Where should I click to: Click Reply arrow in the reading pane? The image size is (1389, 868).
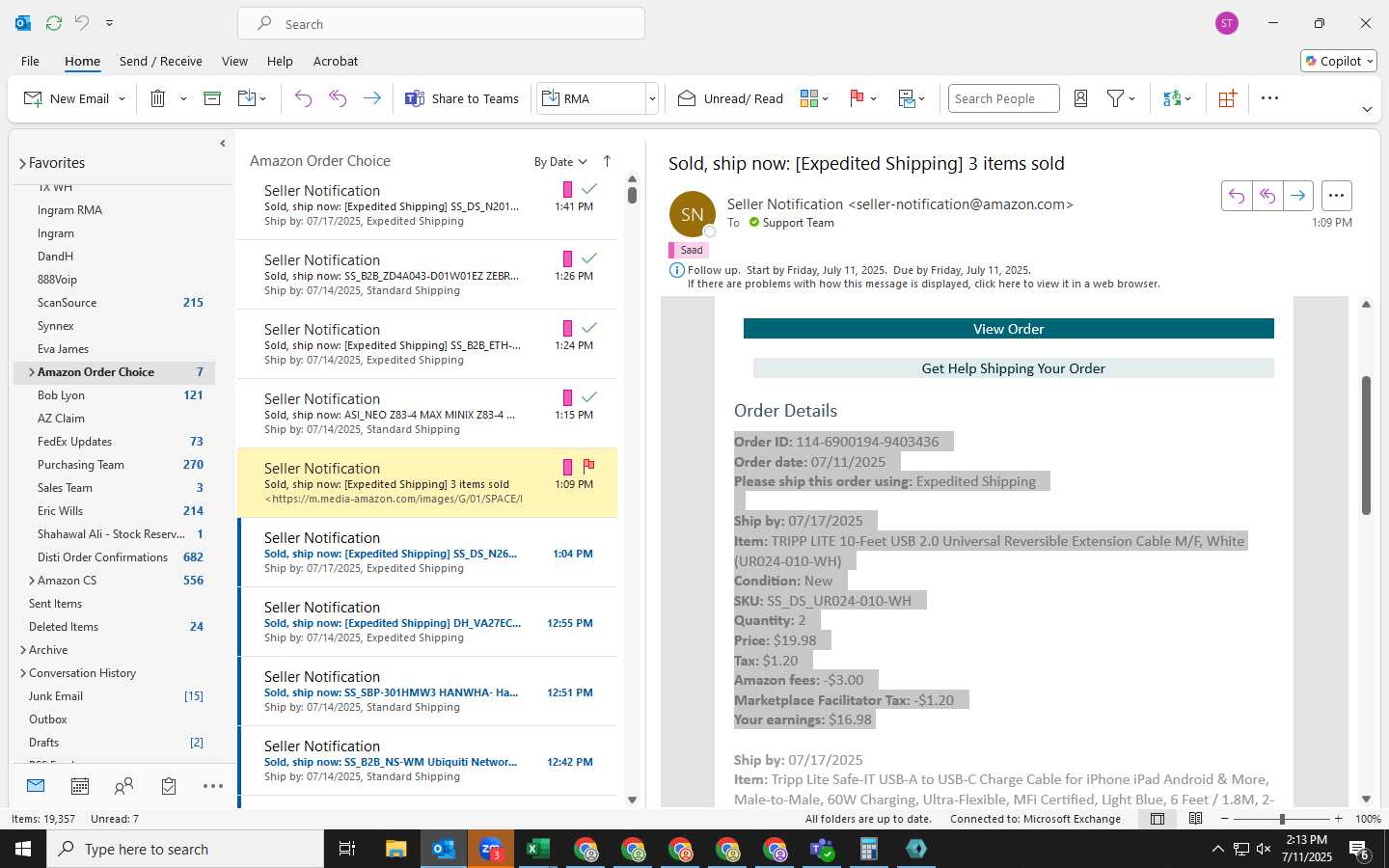[x=1237, y=196]
